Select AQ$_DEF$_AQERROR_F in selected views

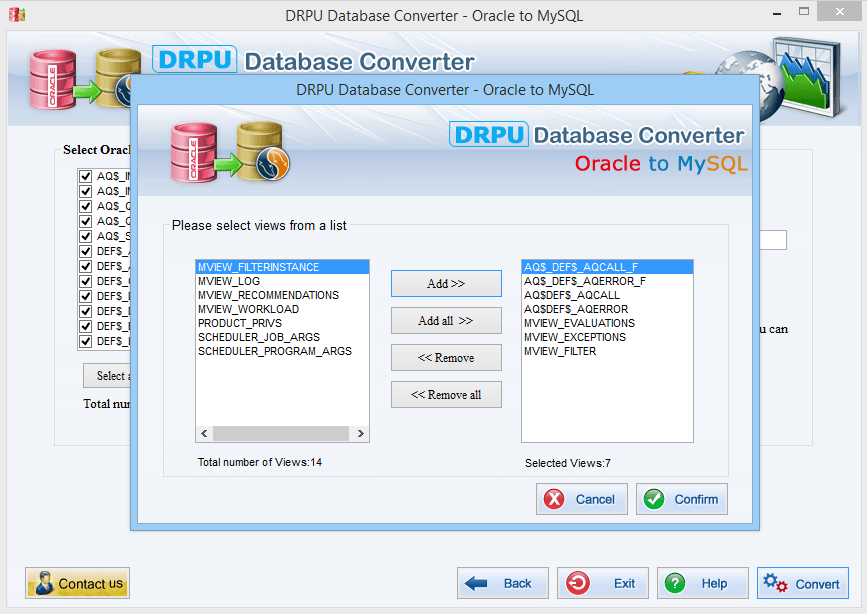coord(607,282)
